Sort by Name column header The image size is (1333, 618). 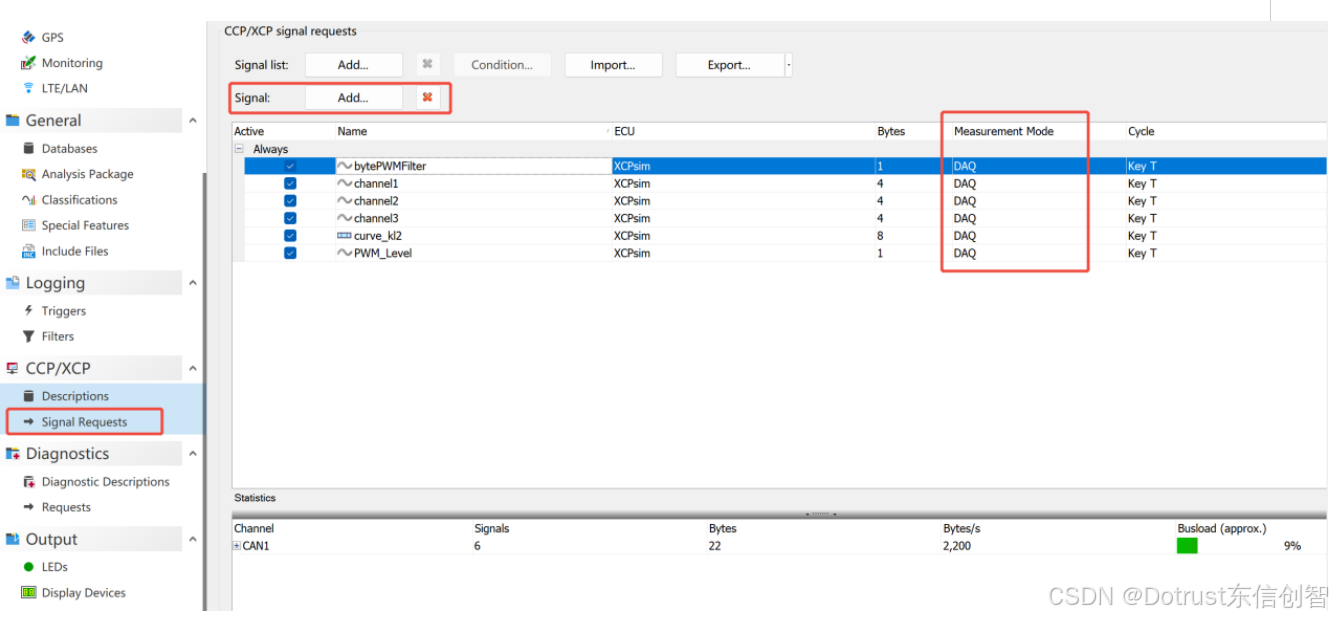pyautogui.click(x=352, y=131)
